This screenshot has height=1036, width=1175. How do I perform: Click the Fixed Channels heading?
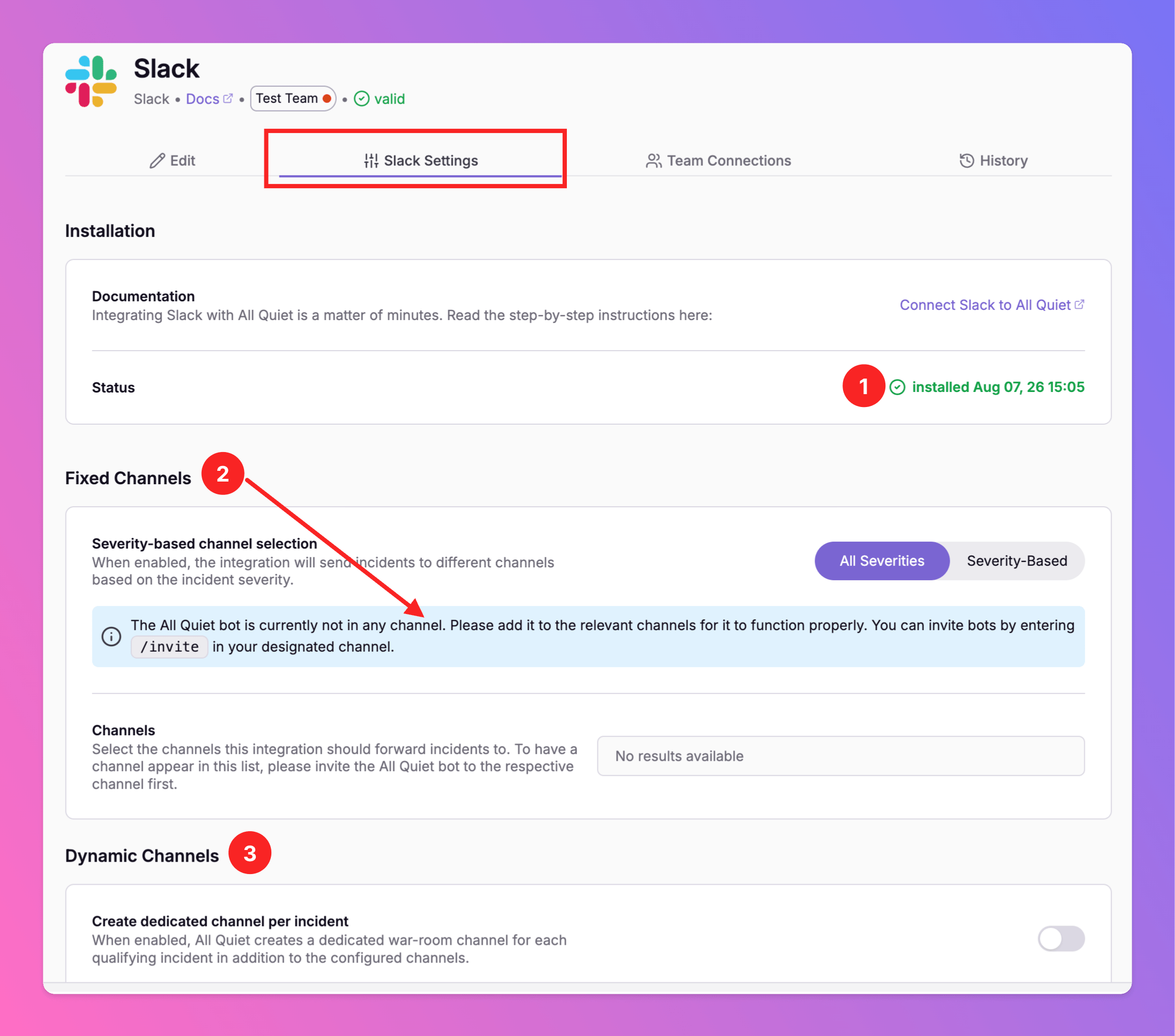pos(128,478)
